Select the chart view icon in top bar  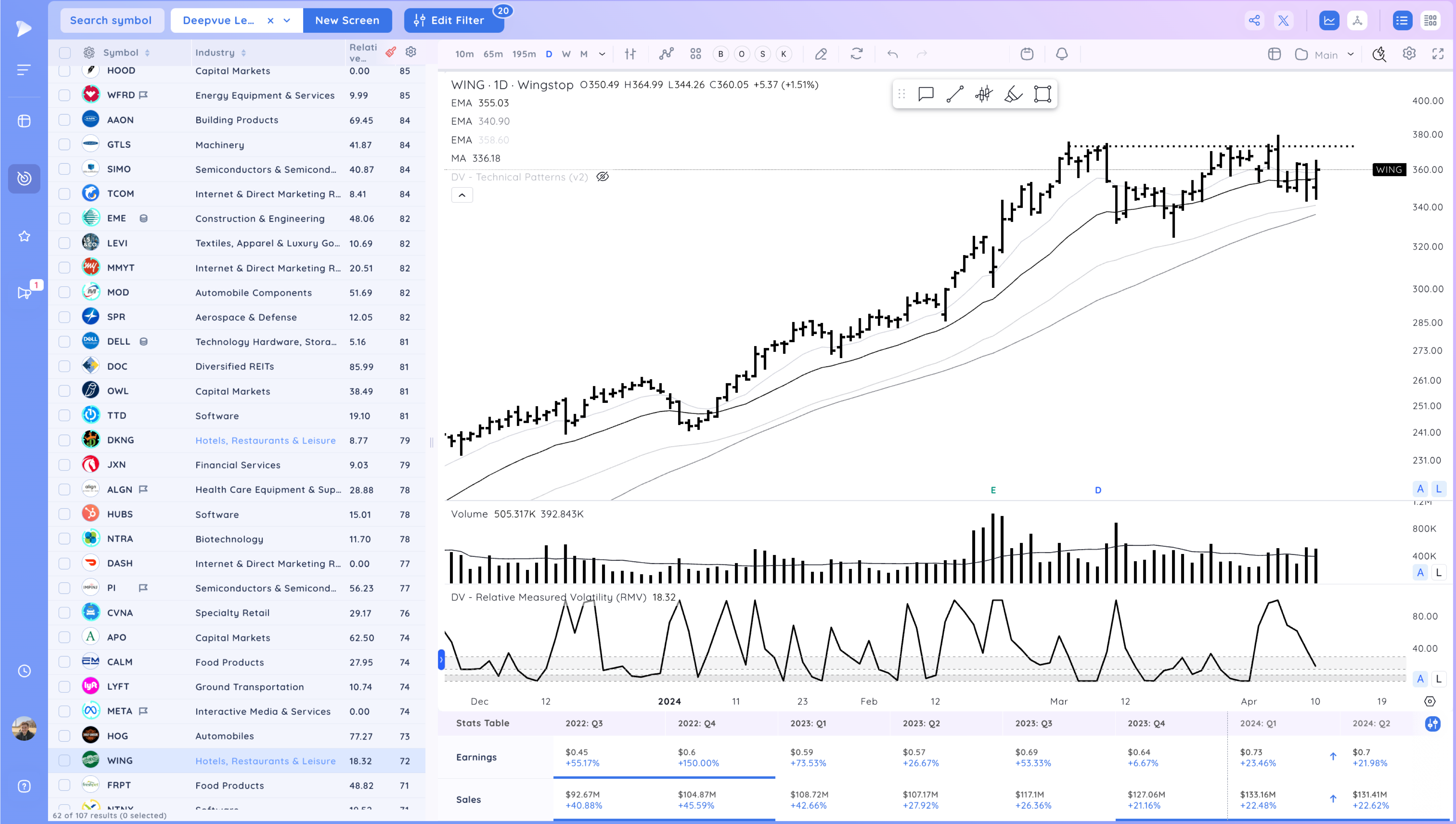pyautogui.click(x=1329, y=20)
